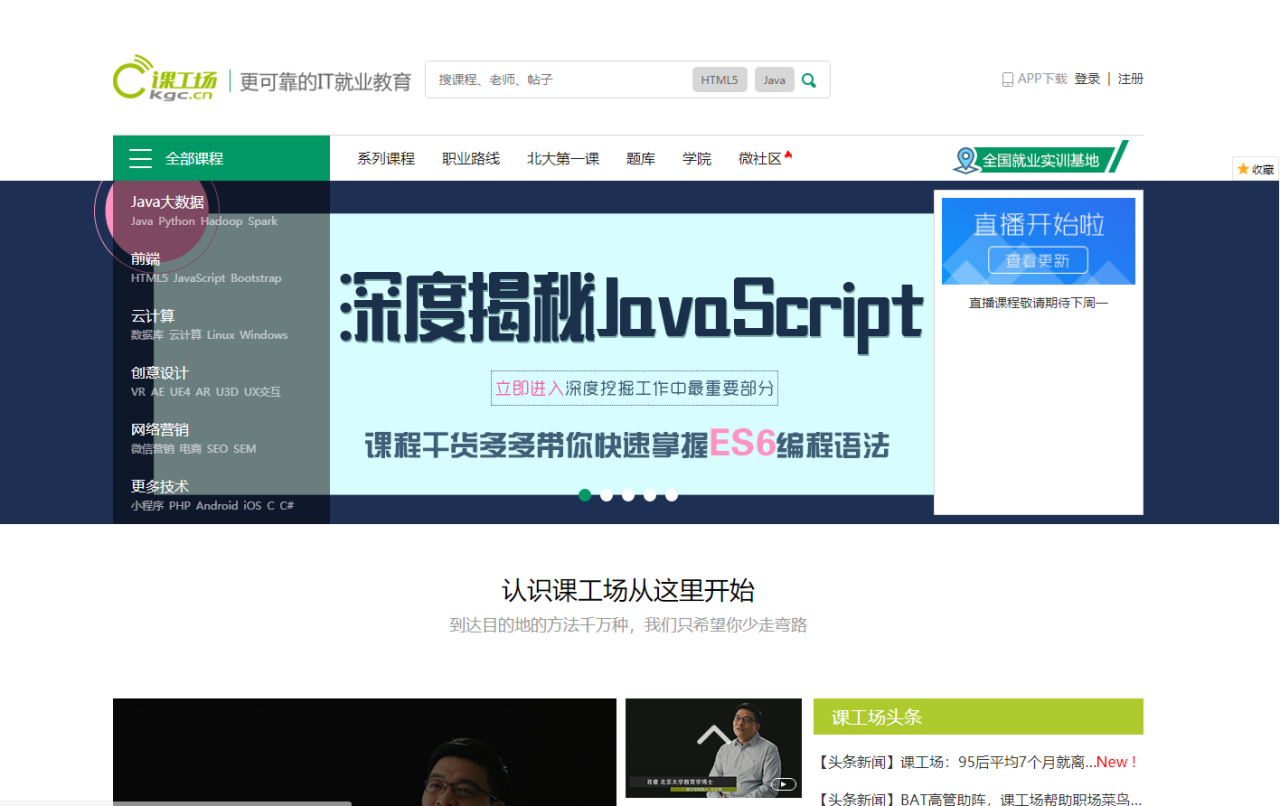Open the 职业路线 navigation tab
The width and height of the screenshot is (1280, 806).
pyautogui.click(x=471, y=159)
